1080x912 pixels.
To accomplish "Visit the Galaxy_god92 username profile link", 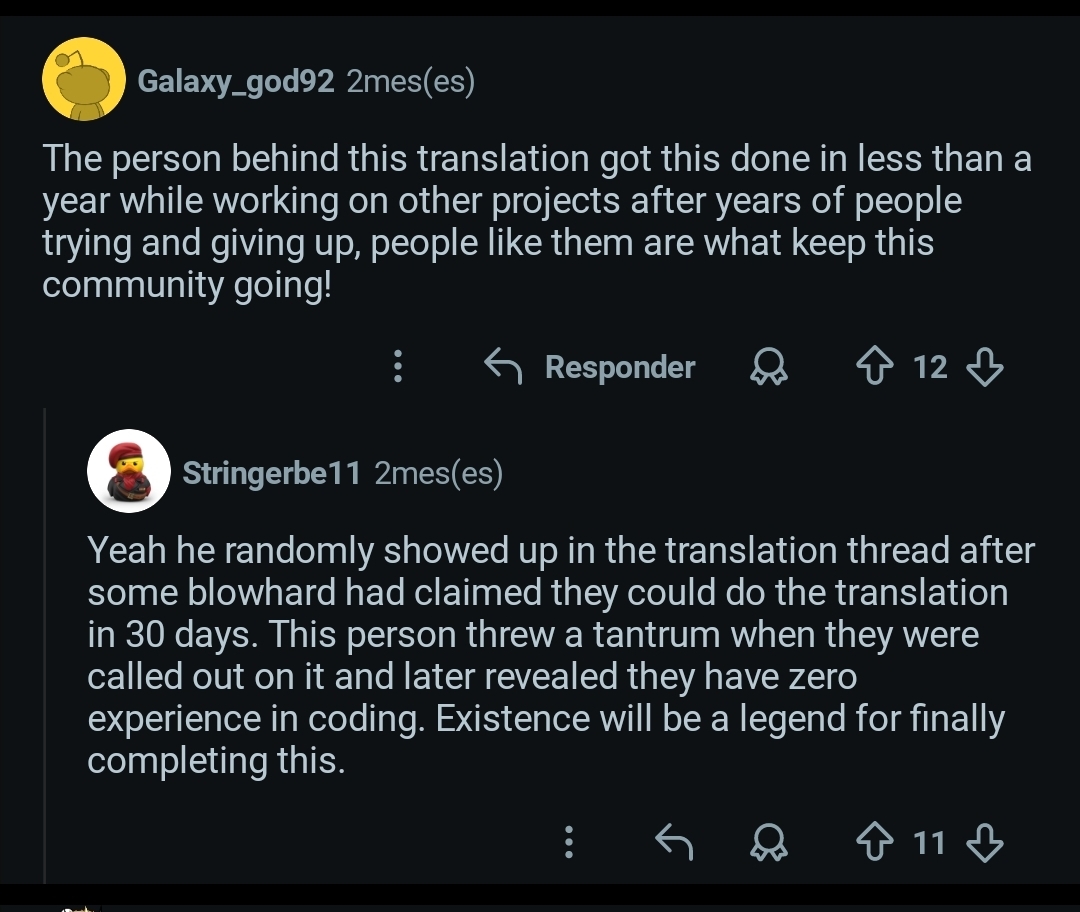I will tap(235, 81).
